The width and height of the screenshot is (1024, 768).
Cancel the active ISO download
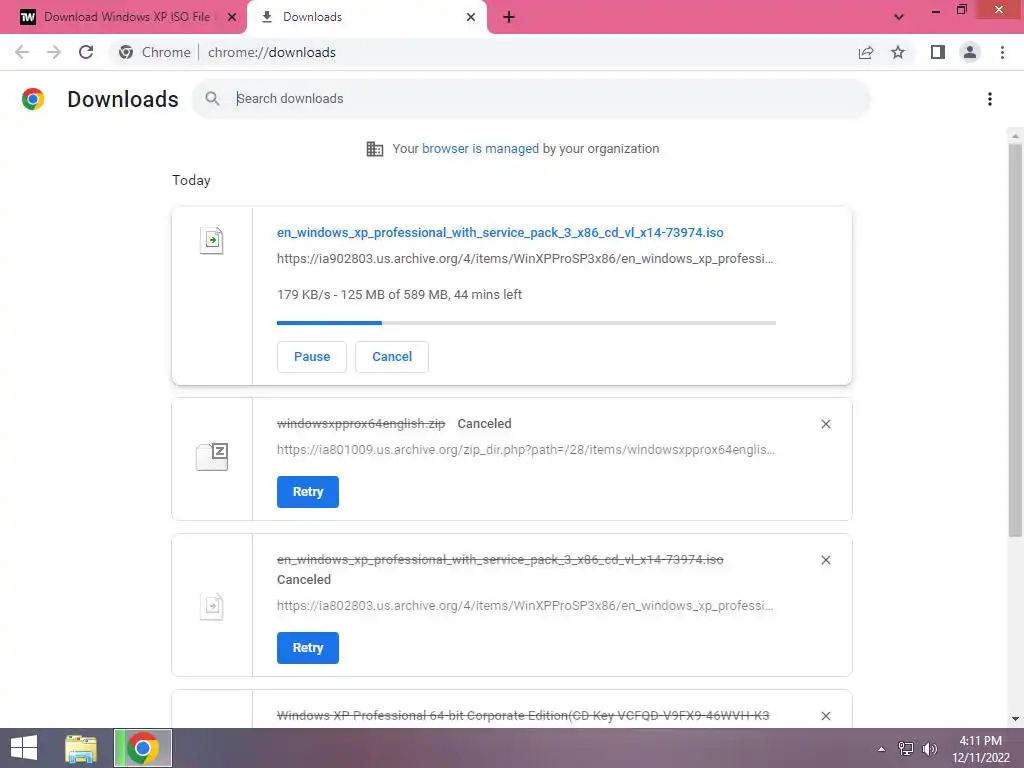[392, 357]
